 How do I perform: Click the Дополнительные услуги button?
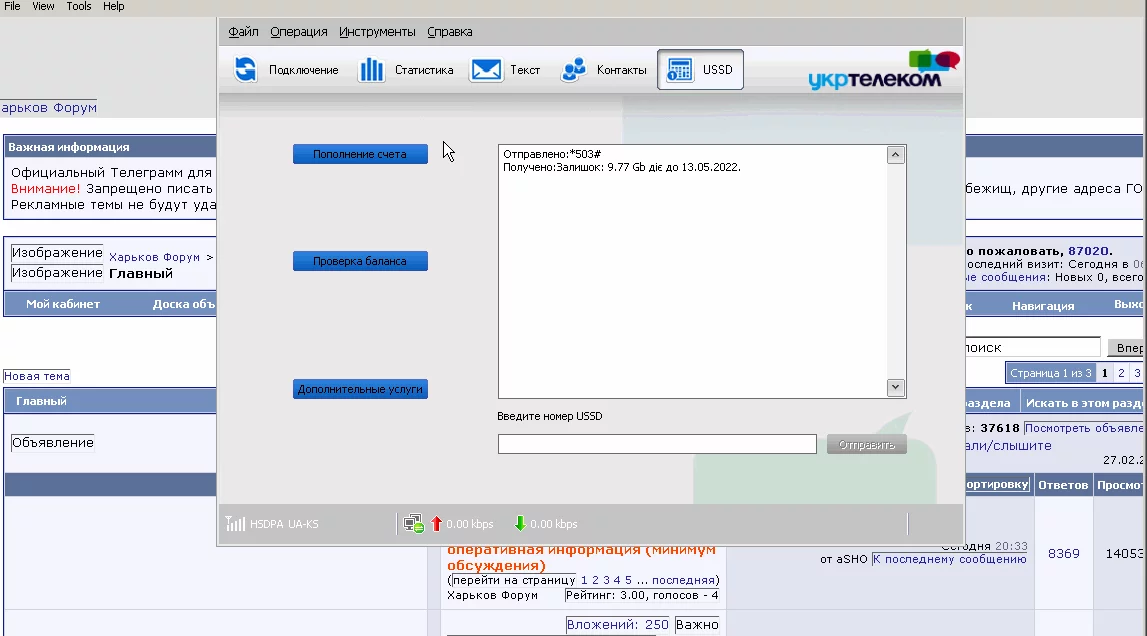360,389
